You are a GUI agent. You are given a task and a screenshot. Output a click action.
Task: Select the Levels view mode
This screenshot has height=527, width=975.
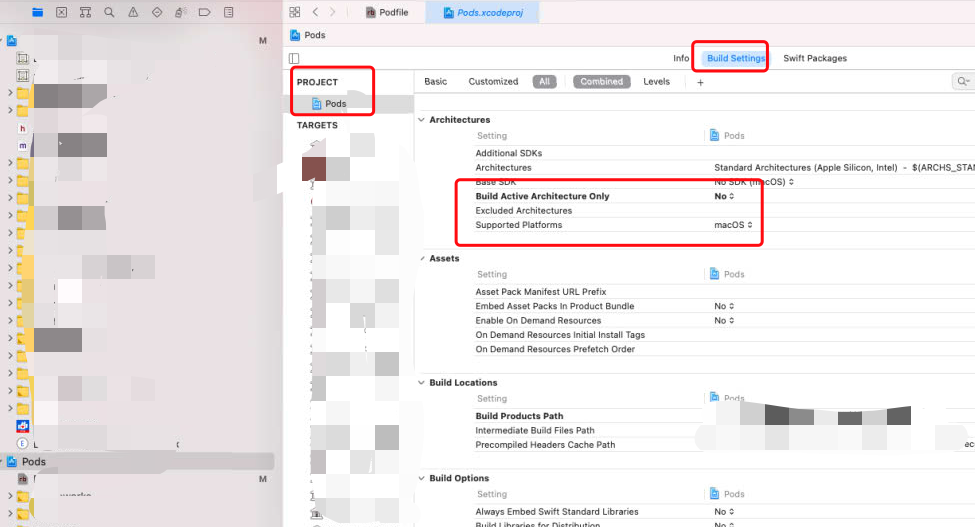pos(656,81)
